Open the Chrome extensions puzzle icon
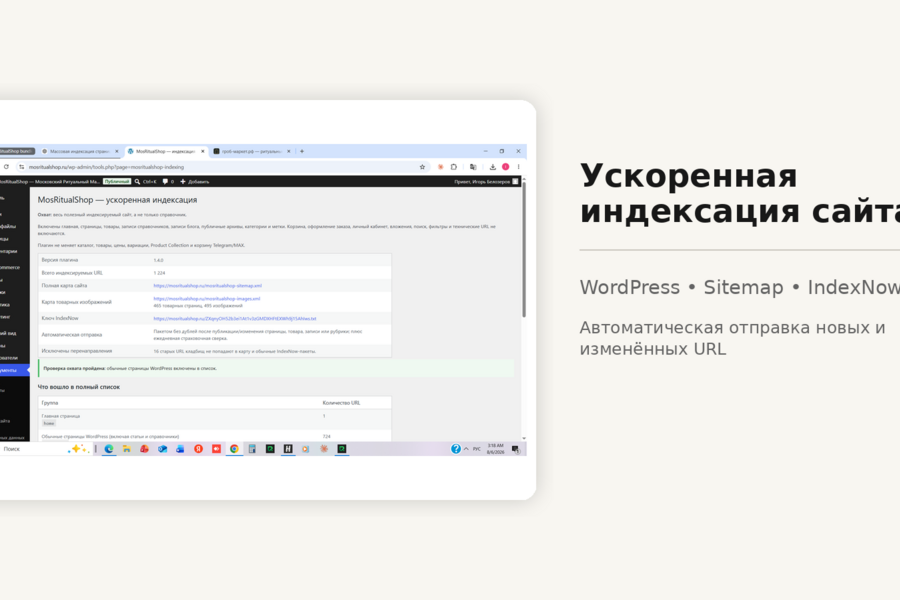Viewport: 900px width, 600px height. coord(453,167)
